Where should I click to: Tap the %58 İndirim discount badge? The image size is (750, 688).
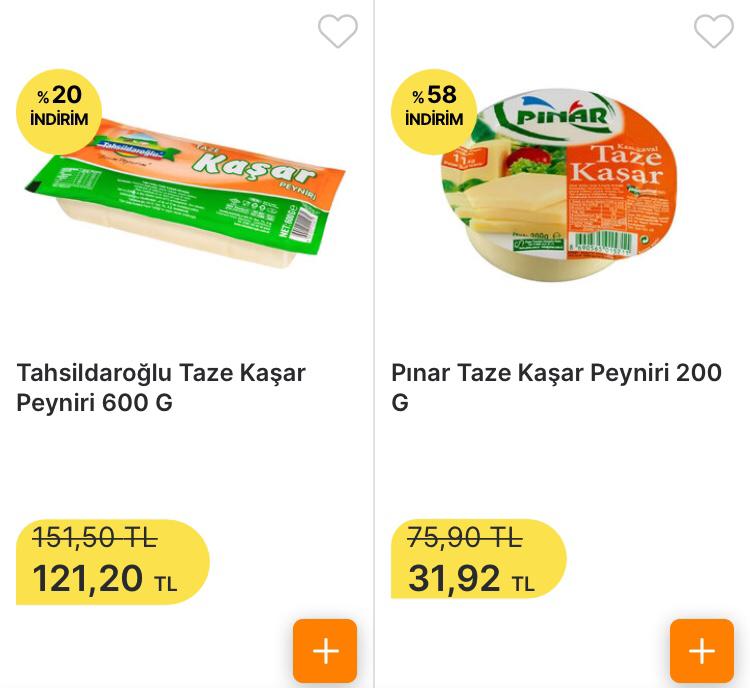point(434,107)
